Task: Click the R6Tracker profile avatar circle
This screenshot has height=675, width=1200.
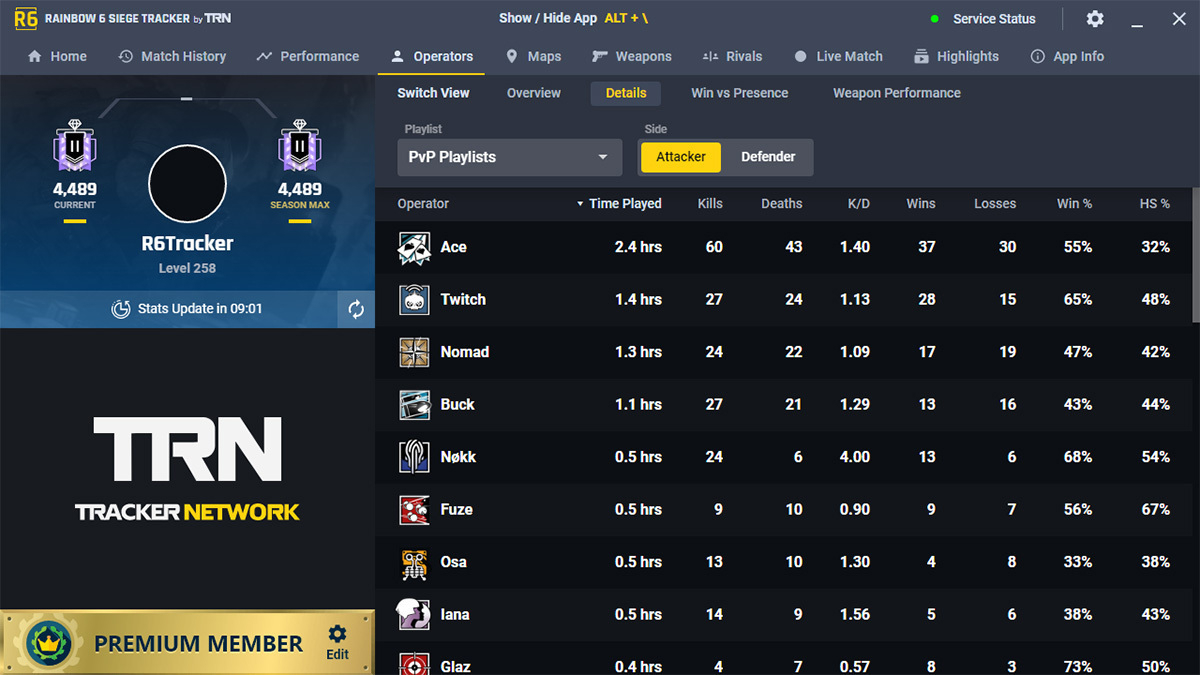Action: 187,183
